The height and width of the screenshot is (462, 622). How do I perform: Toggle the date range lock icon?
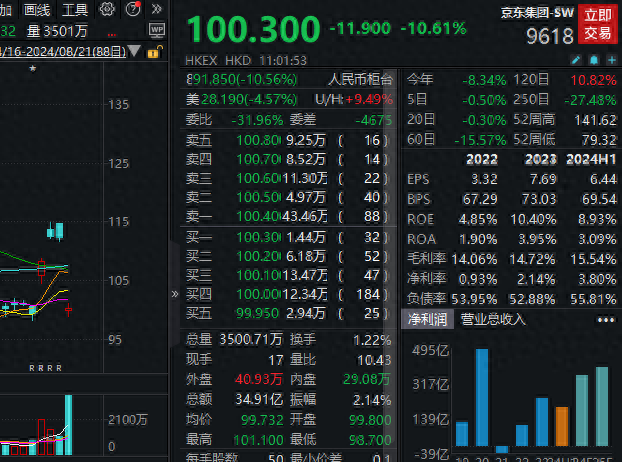point(155,52)
